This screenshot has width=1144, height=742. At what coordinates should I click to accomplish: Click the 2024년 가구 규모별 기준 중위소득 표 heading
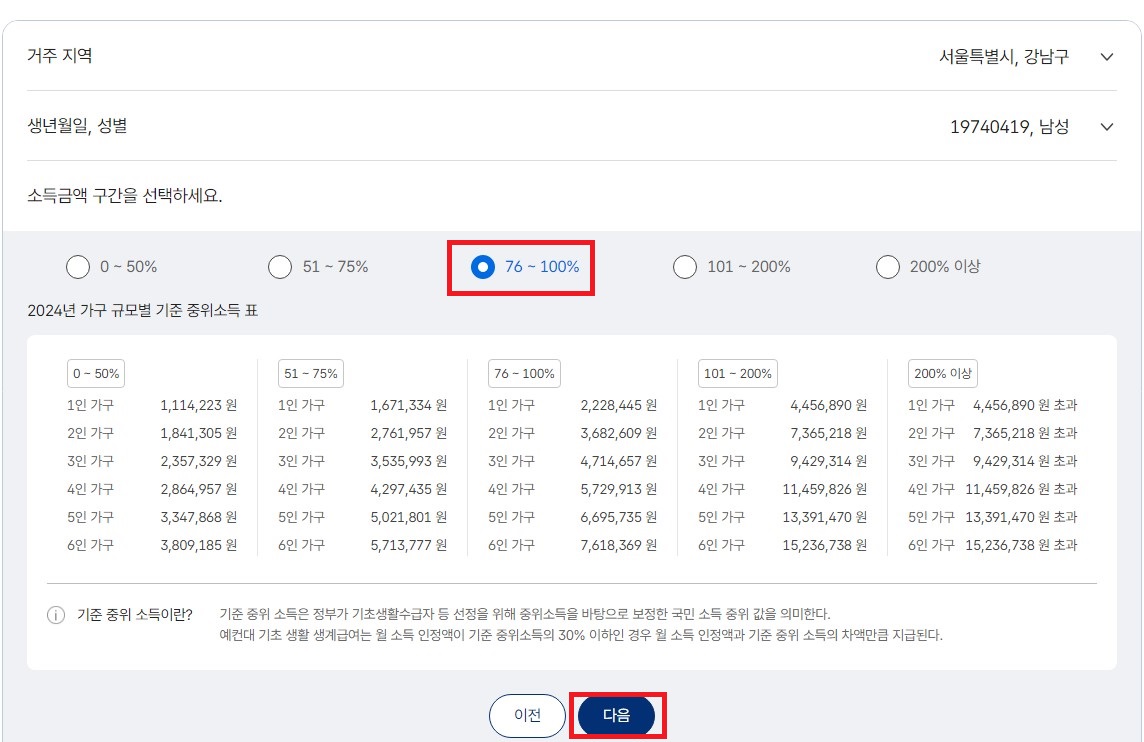[143, 311]
